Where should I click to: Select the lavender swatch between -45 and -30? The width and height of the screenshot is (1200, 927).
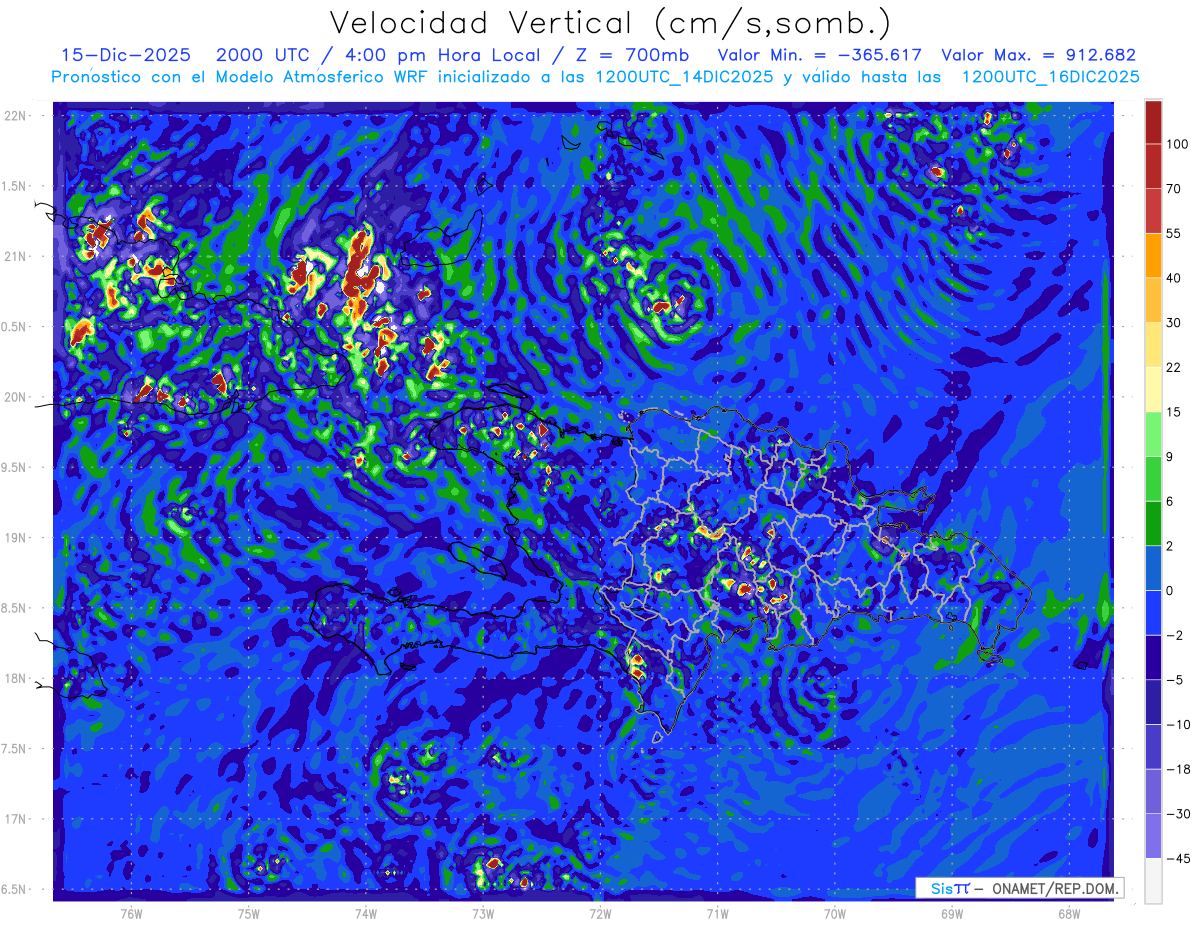point(1153,835)
